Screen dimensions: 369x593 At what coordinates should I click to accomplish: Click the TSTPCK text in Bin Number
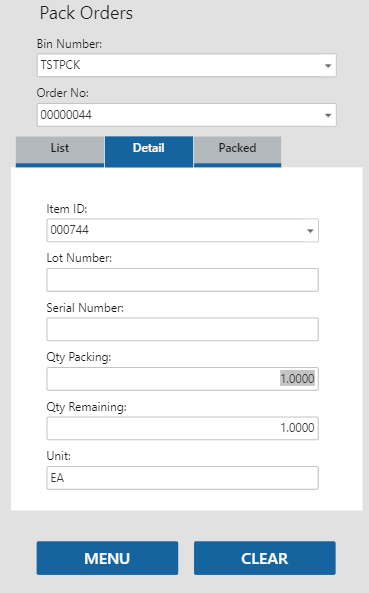pyautogui.click(x=60, y=65)
